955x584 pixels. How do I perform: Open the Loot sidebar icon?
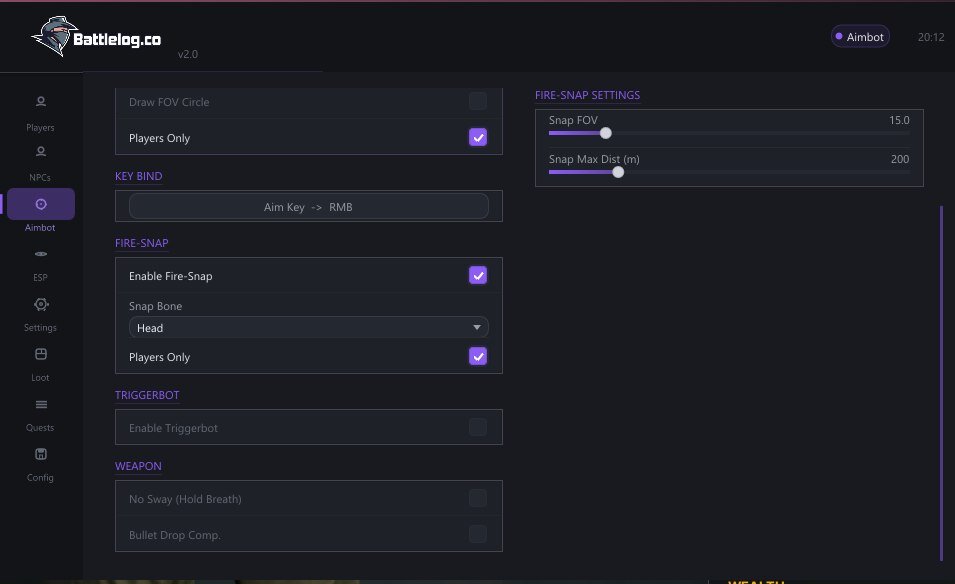(x=41, y=354)
